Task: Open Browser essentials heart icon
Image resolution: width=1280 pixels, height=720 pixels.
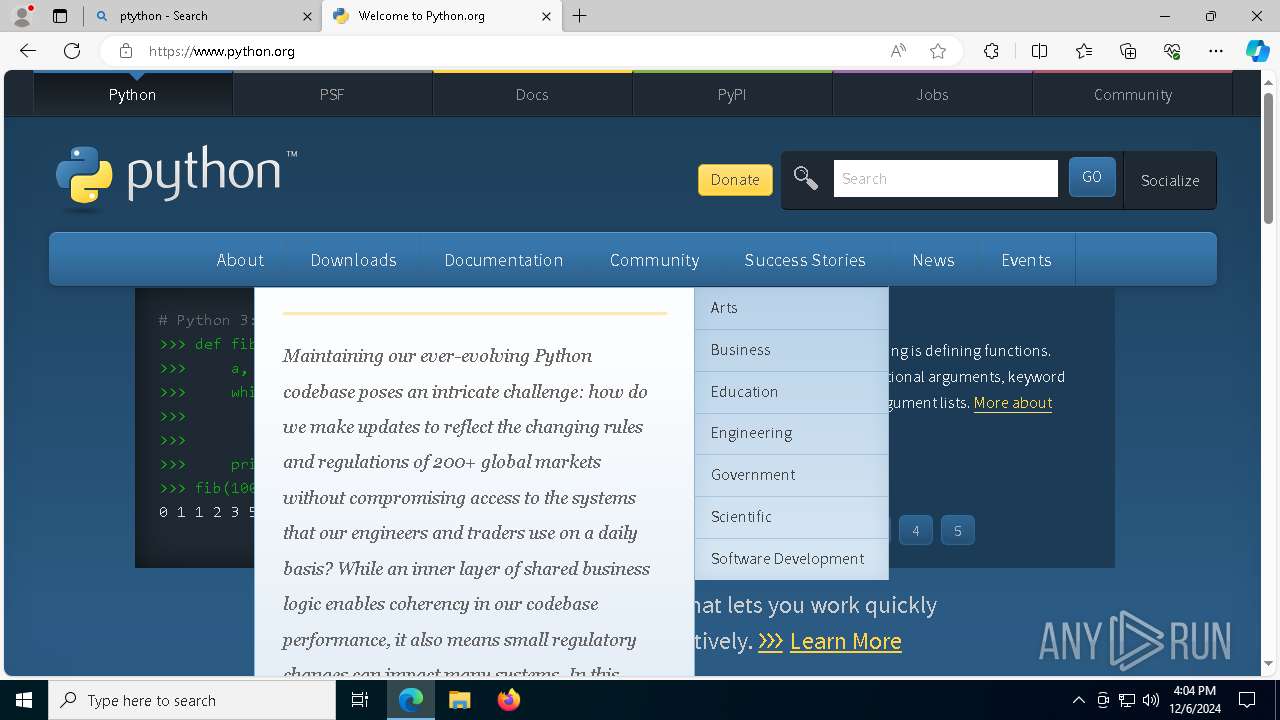Action: (x=1172, y=51)
